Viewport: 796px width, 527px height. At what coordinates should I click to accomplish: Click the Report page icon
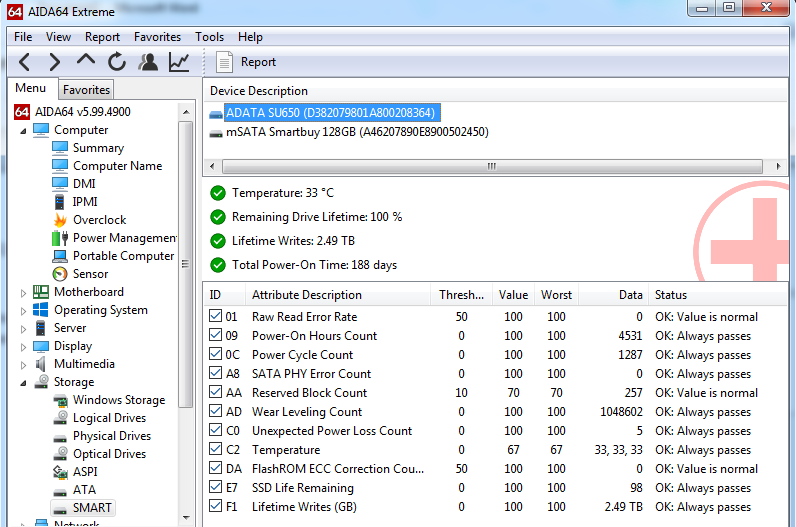point(224,62)
